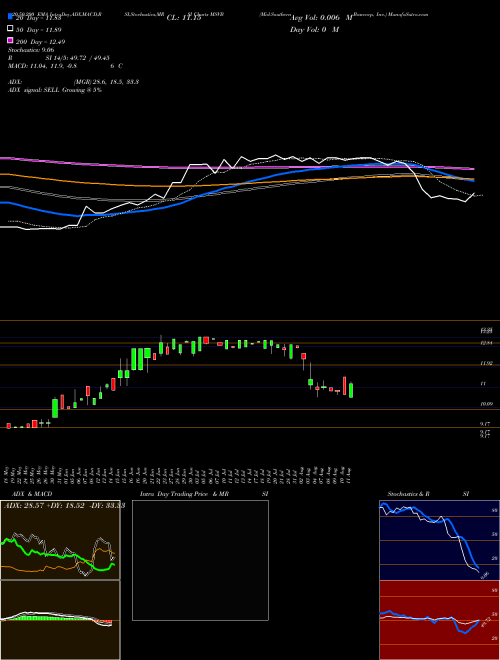The image size is (500, 660).
Task: Click the 12.84 price axis label
Action: click(x=487, y=343)
